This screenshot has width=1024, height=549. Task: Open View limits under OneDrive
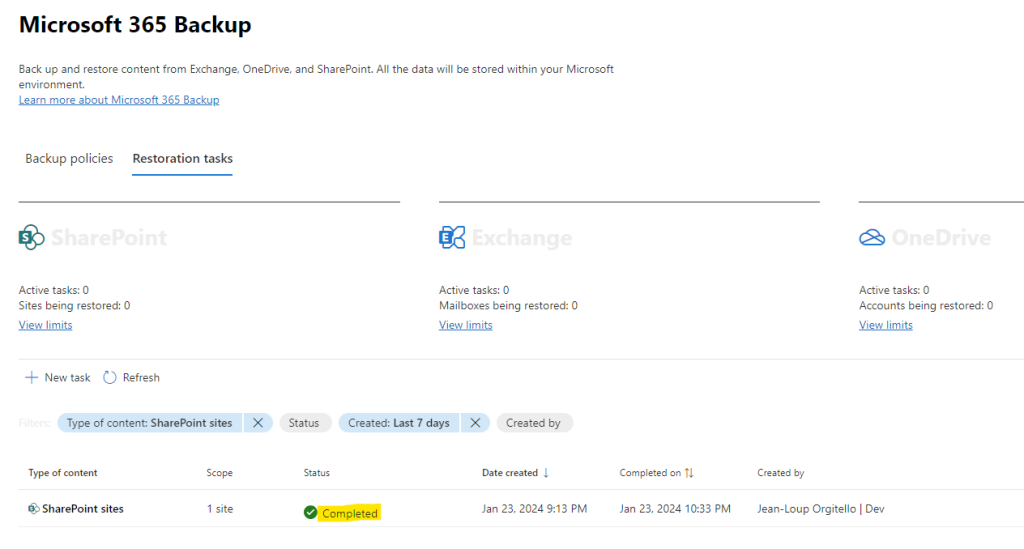coord(886,325)
